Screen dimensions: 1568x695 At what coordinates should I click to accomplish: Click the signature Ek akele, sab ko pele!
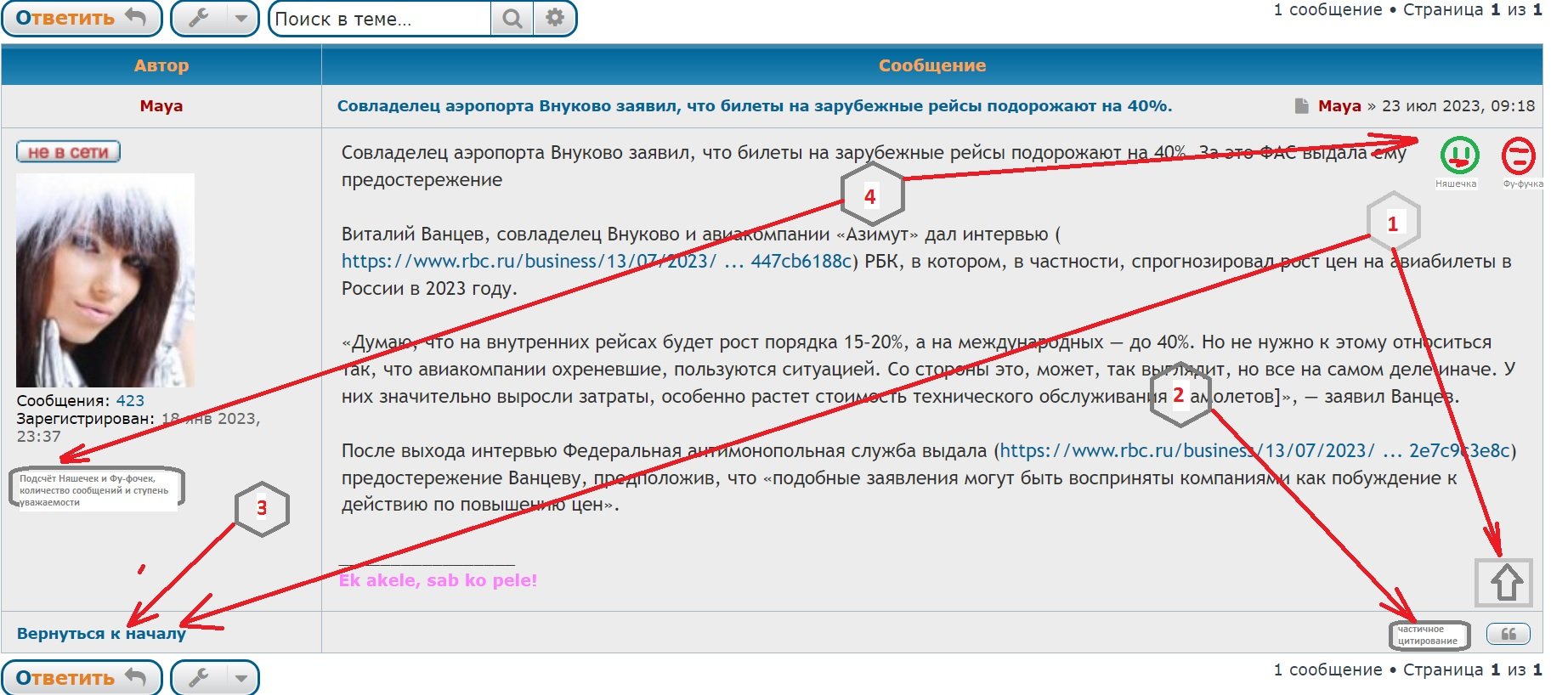[438, 581]
